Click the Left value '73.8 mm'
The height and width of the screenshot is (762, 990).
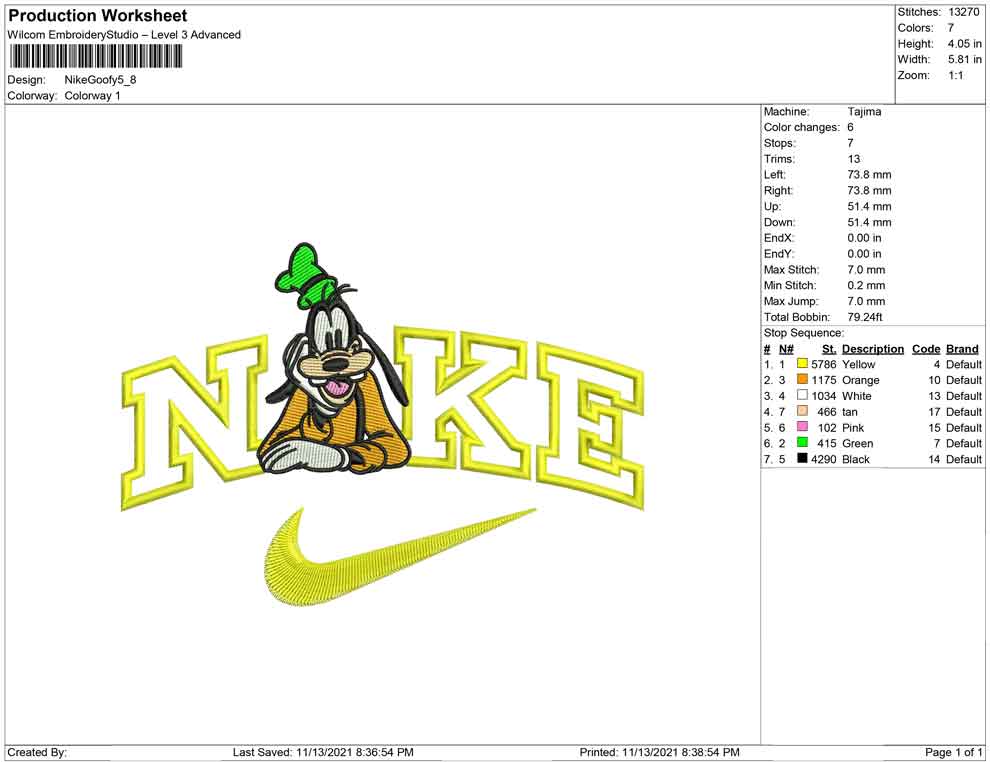pos(869,174)
